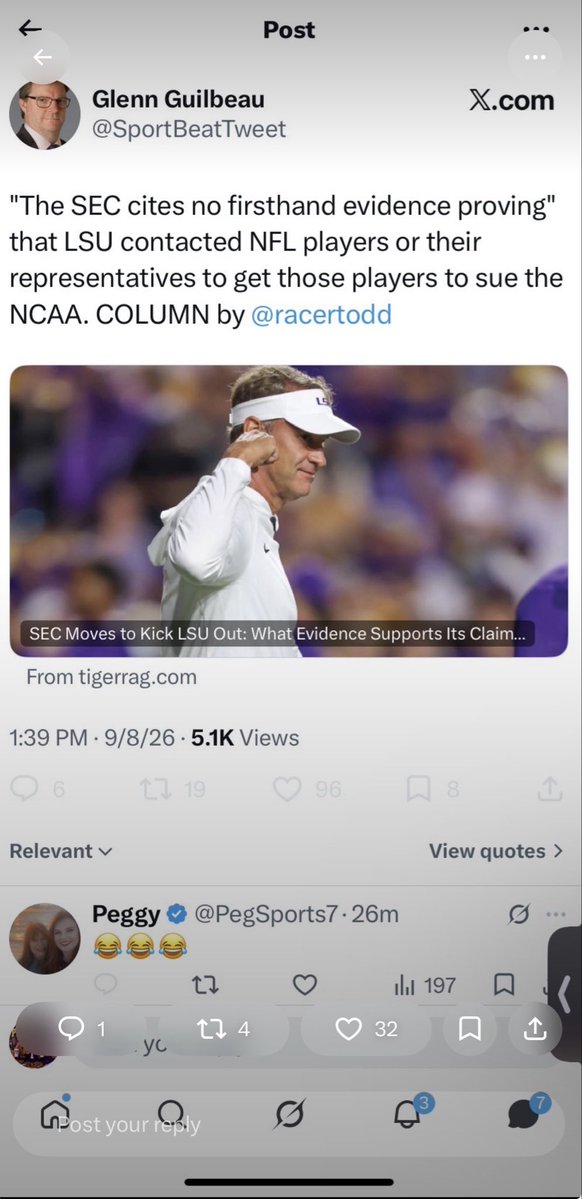Like Peggy's reply with the heart icon
Viewport: 582px width, 1199px height.
pyautogui.click(x=305, y=985)
